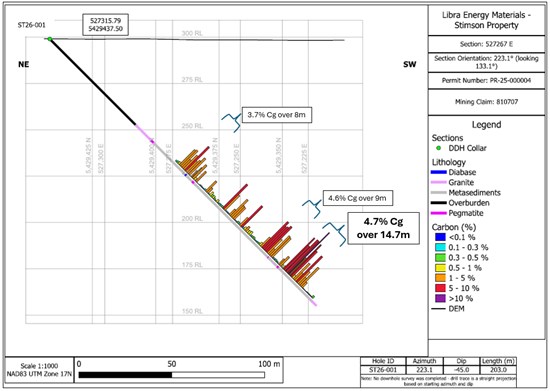This screenshot has height=391, width=550.
Task: Click the downhole survey note text
Action: (x=438, y=381)
